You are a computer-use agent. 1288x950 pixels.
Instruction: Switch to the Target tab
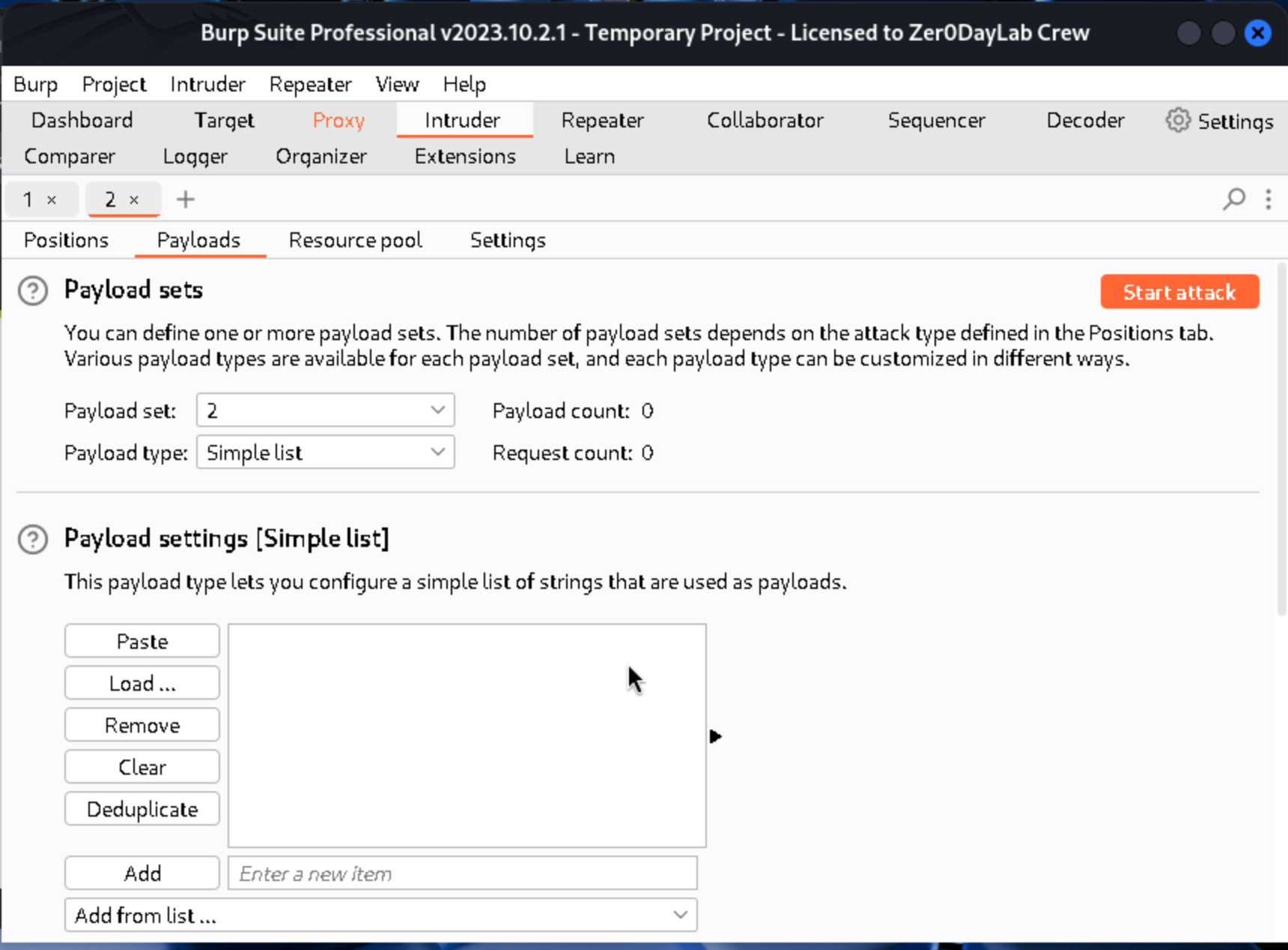[224, 120]
